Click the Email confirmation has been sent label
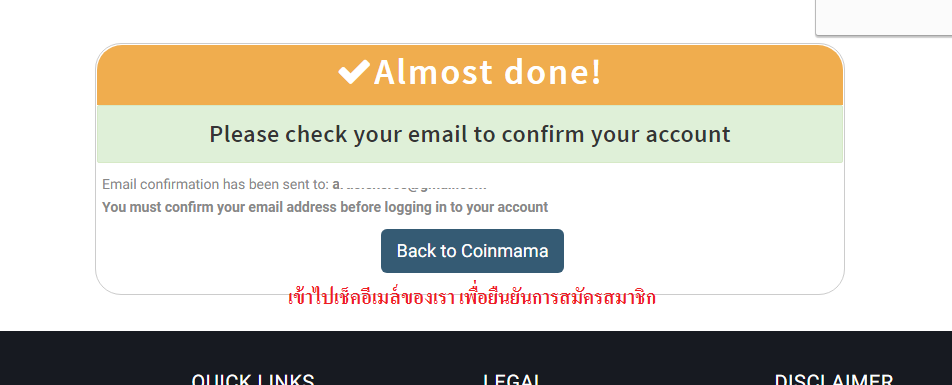The height and width of the screenshot is (385, 952). point(216,185)
